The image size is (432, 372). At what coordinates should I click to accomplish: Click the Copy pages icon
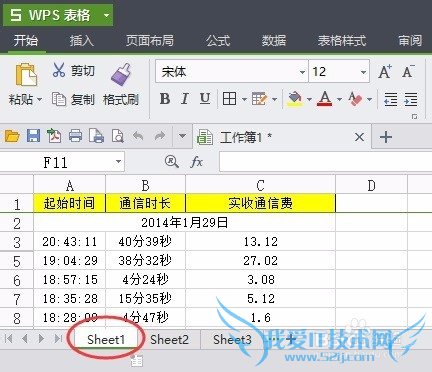pos(59,99)
